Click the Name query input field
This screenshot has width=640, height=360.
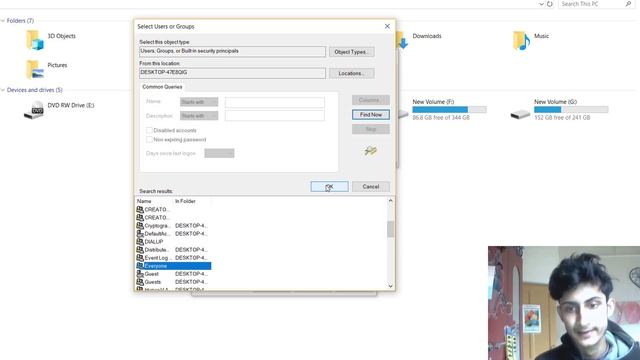275,102
